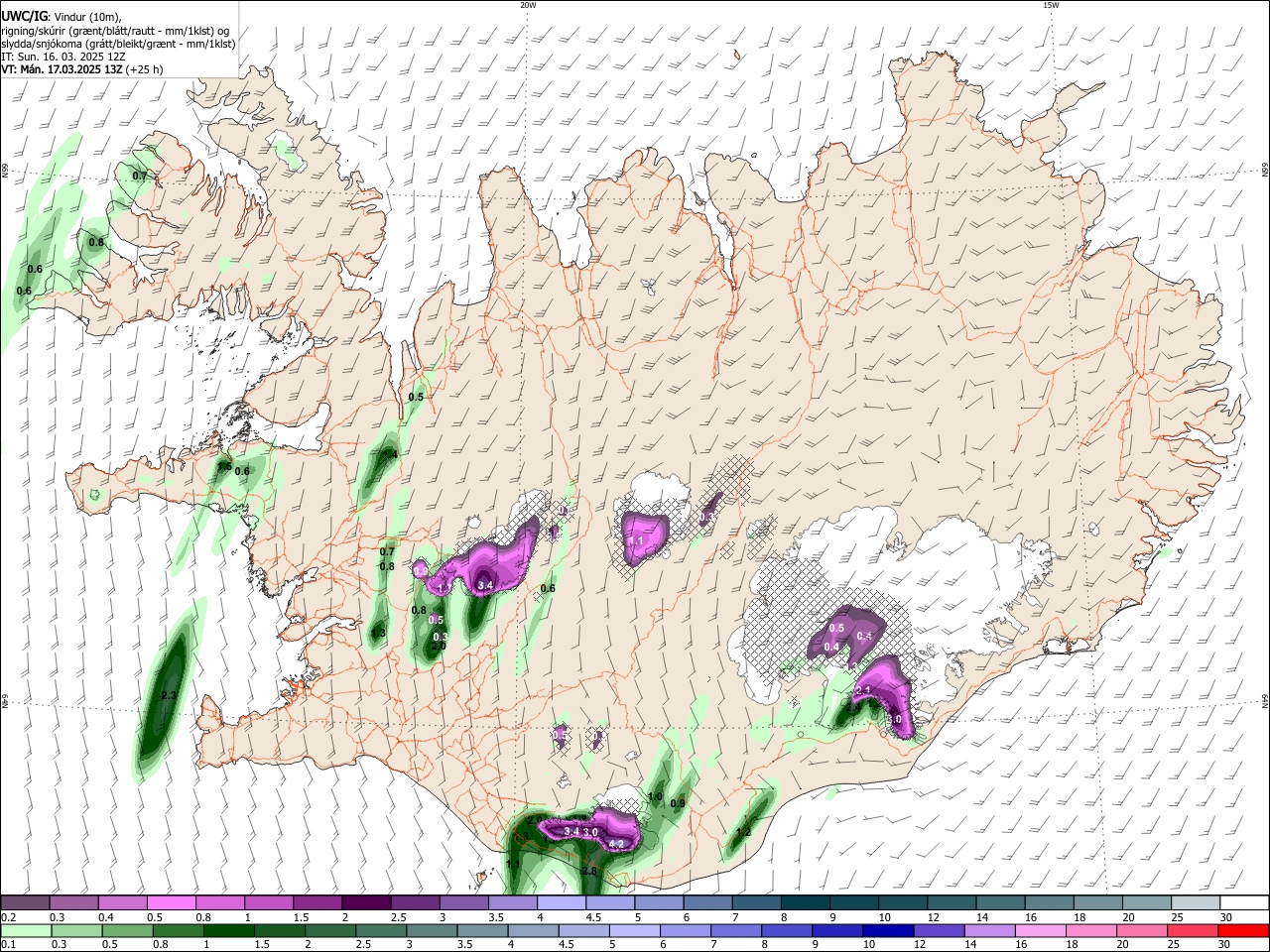Click the white "0.9" snow value
Viewport: 1270px width, 952px height.
point(419,571)
